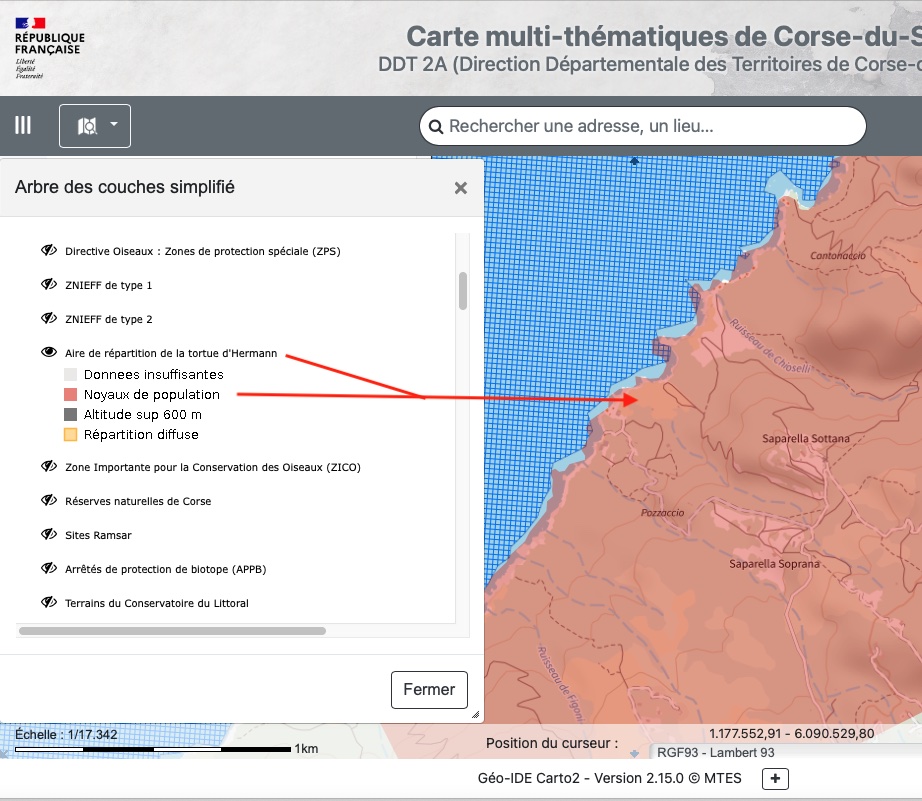Hide the tortue d'Hermann distribution layer
Screen dimensions: 922x801
click(x=47, y=353)
